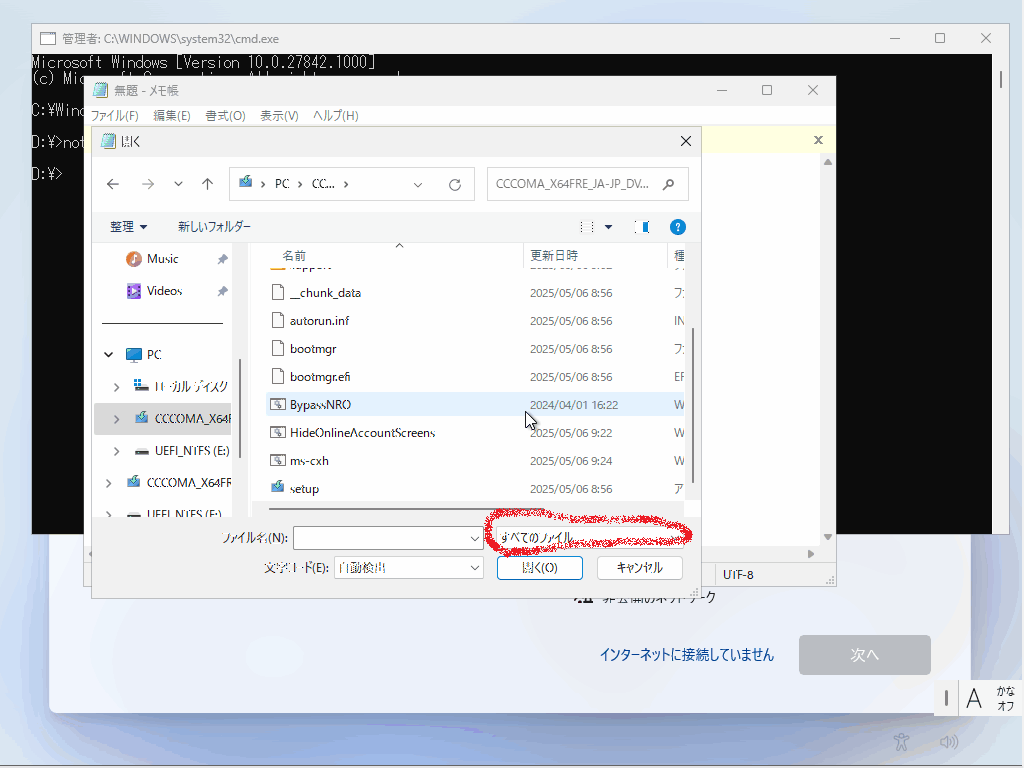Open the すべてのファイル file type dropdown

[x=588, y=537]
